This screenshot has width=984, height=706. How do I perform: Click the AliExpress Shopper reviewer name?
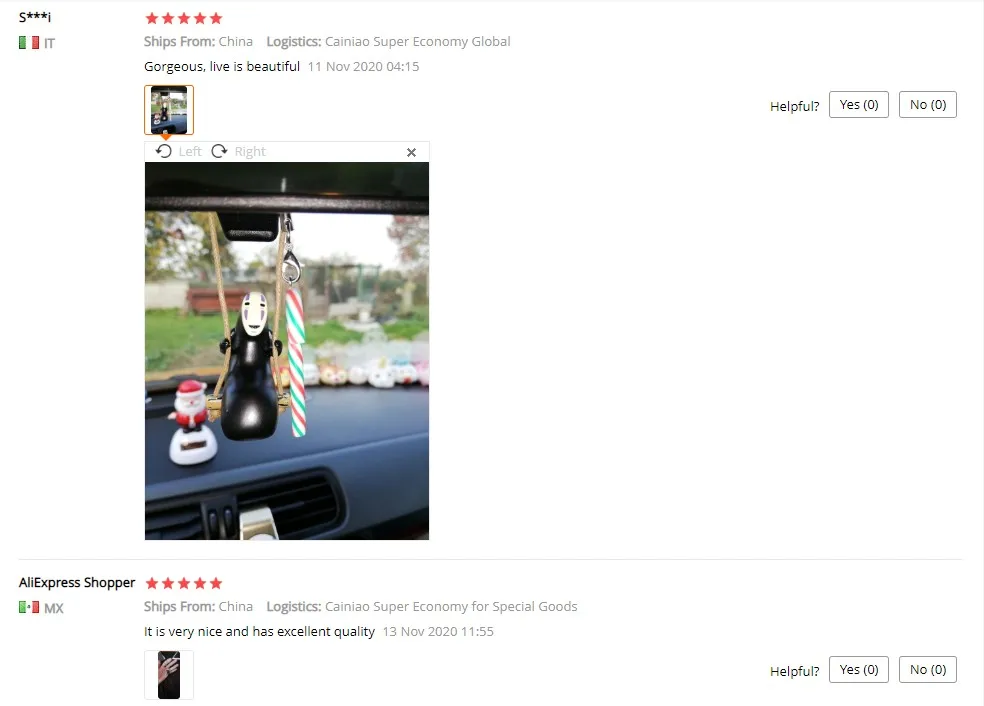point(77,582)
